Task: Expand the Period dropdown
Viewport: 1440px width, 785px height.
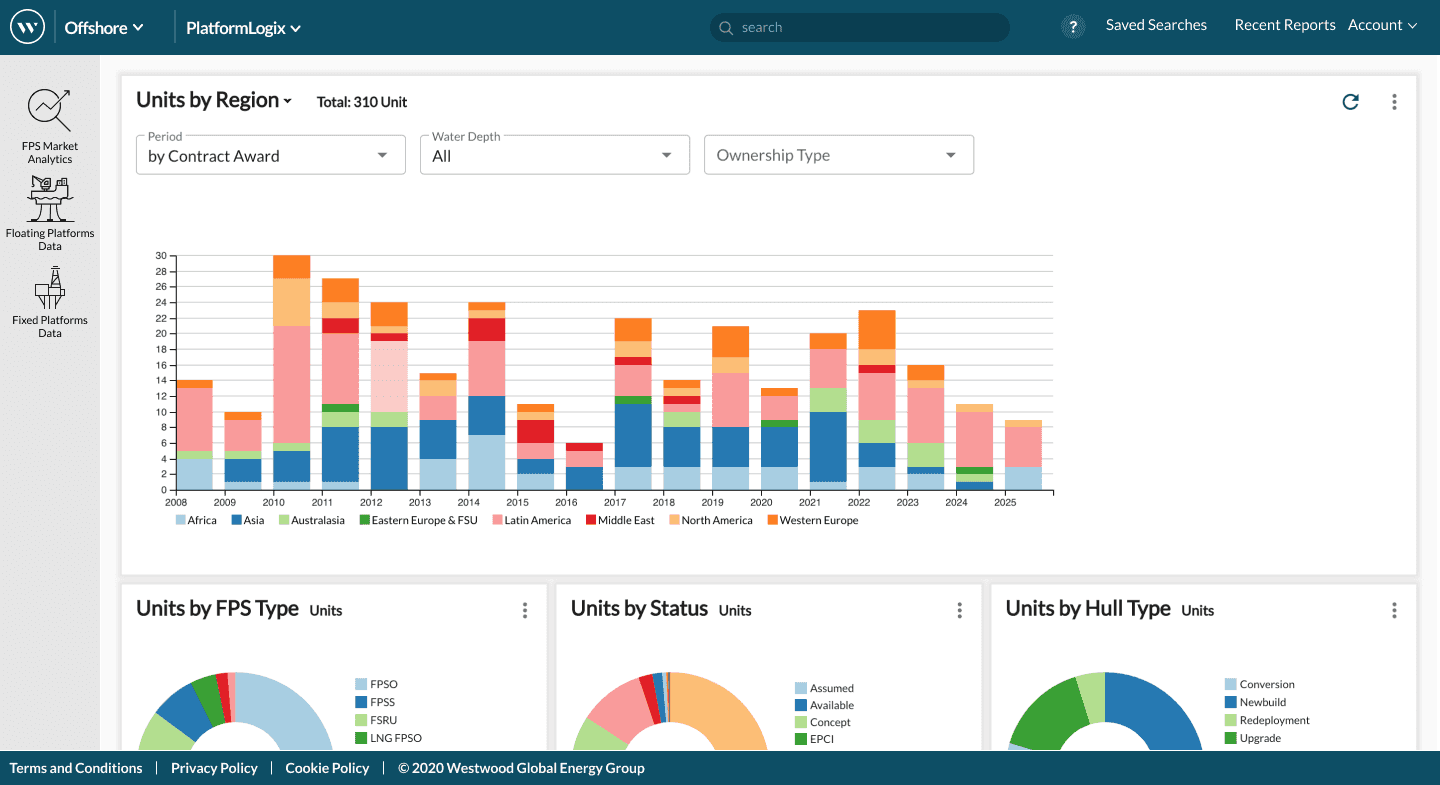Action: pyautogui.click(x=270, y=155)
